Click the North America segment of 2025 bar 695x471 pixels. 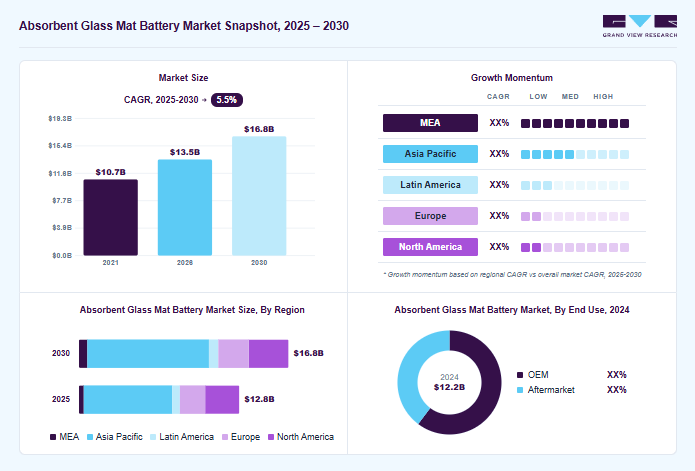(222, 400)
